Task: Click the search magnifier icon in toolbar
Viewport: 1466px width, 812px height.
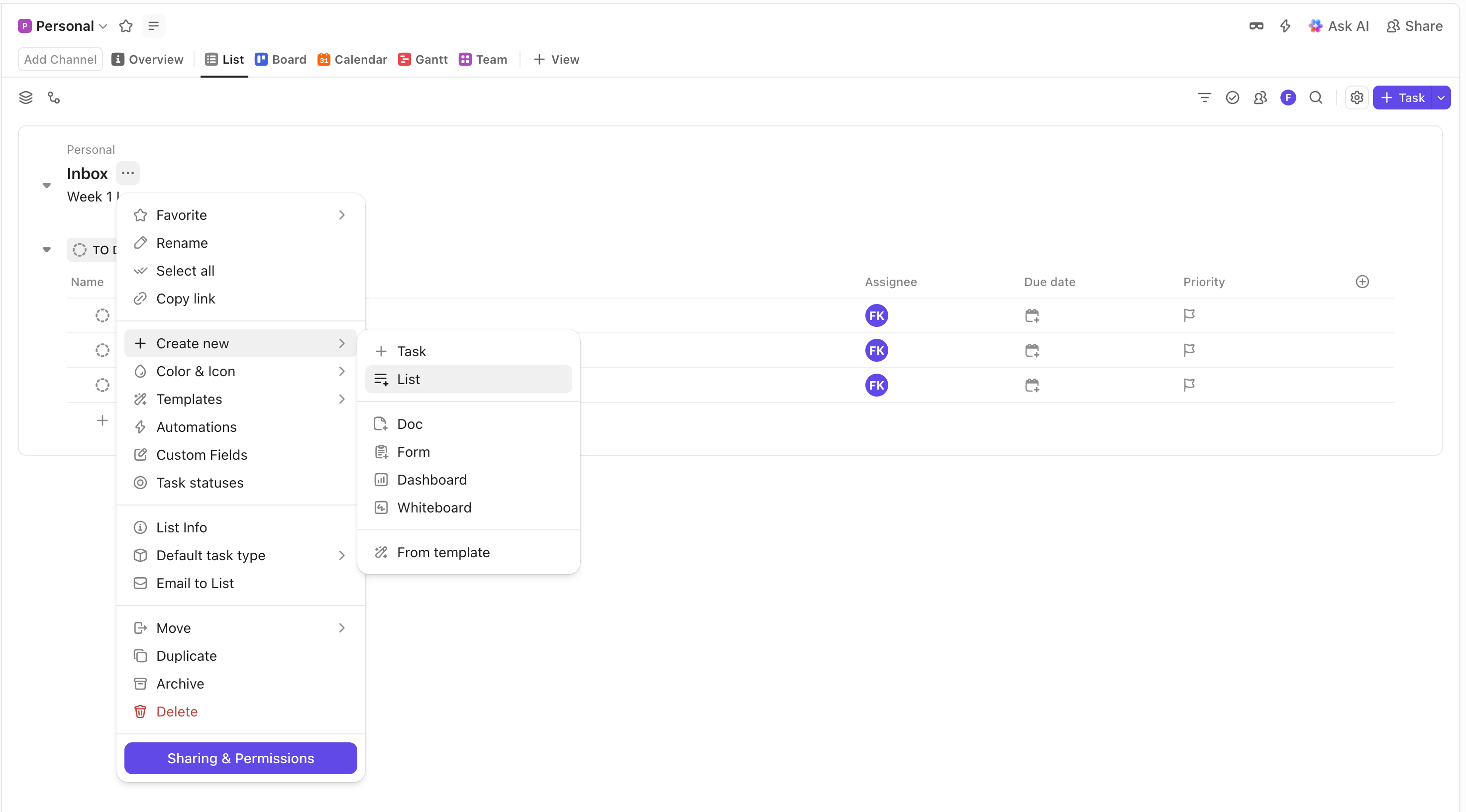Action: click(x=1316, y=98)
